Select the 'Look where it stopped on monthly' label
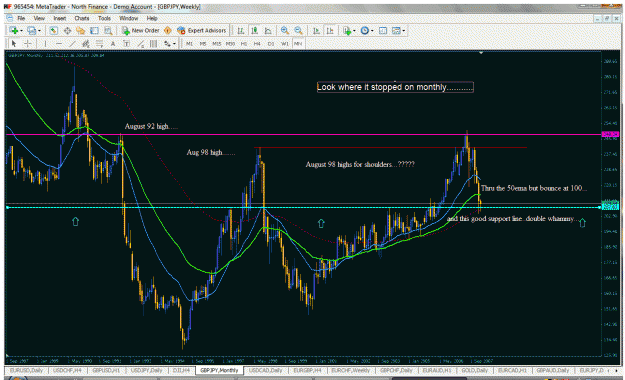This screenshot has width=625, height=380. (x=395, y=87)
